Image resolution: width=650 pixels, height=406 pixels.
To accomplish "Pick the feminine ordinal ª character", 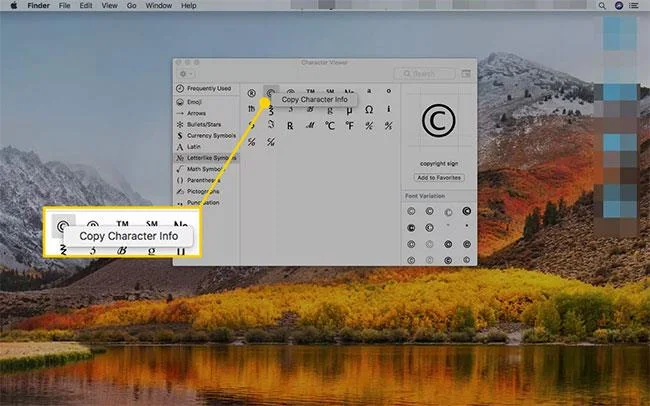I will [369, 90].
